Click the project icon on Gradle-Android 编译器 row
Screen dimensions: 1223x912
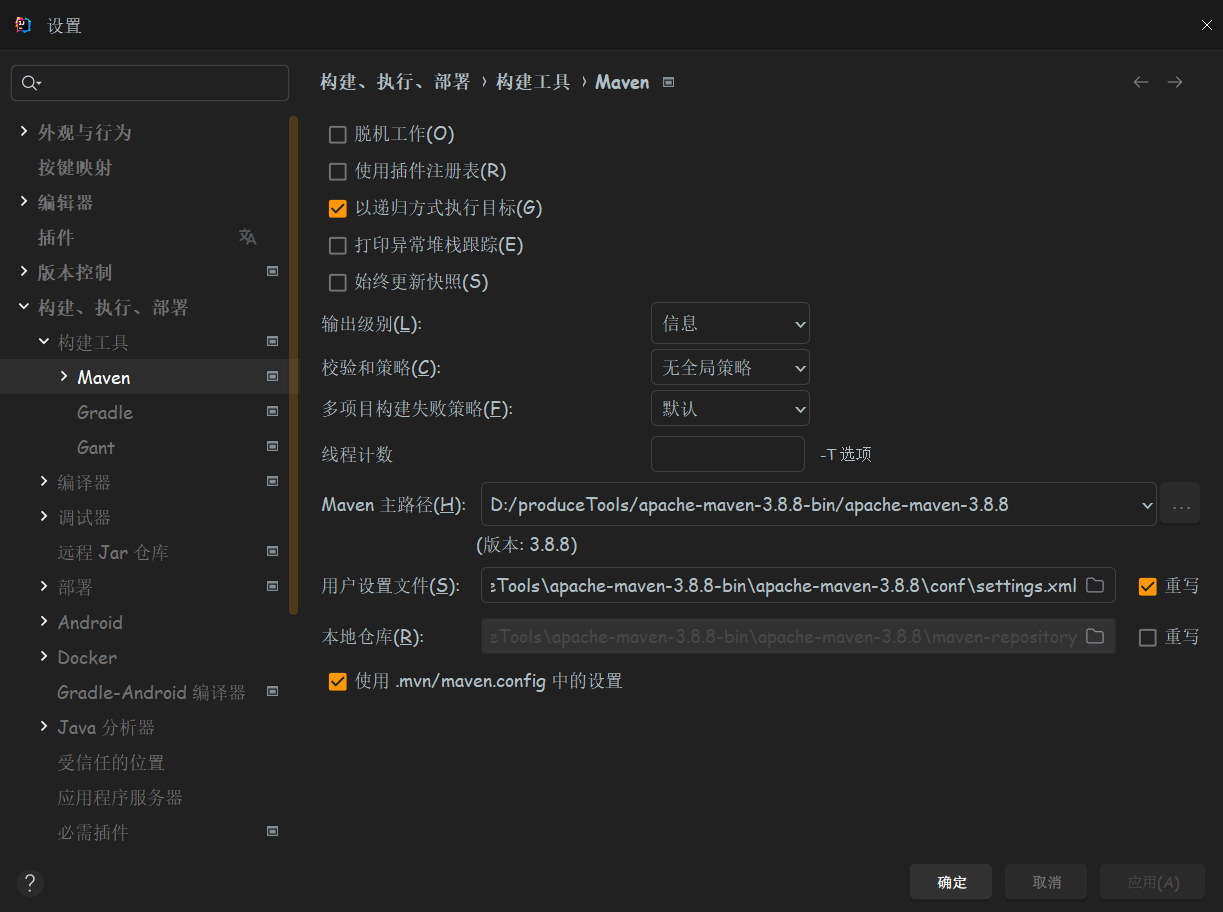pos(272,691)
